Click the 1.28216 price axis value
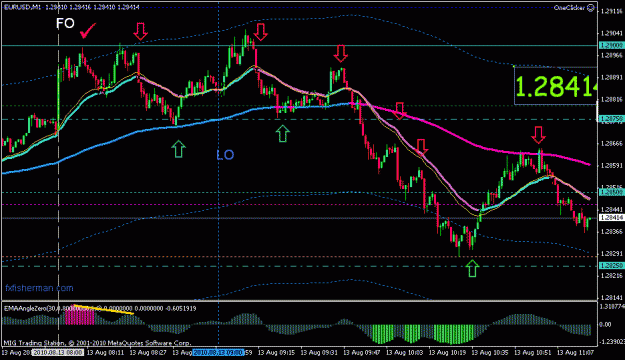Viewport: 625px width, 360px height. click(611, 275)
